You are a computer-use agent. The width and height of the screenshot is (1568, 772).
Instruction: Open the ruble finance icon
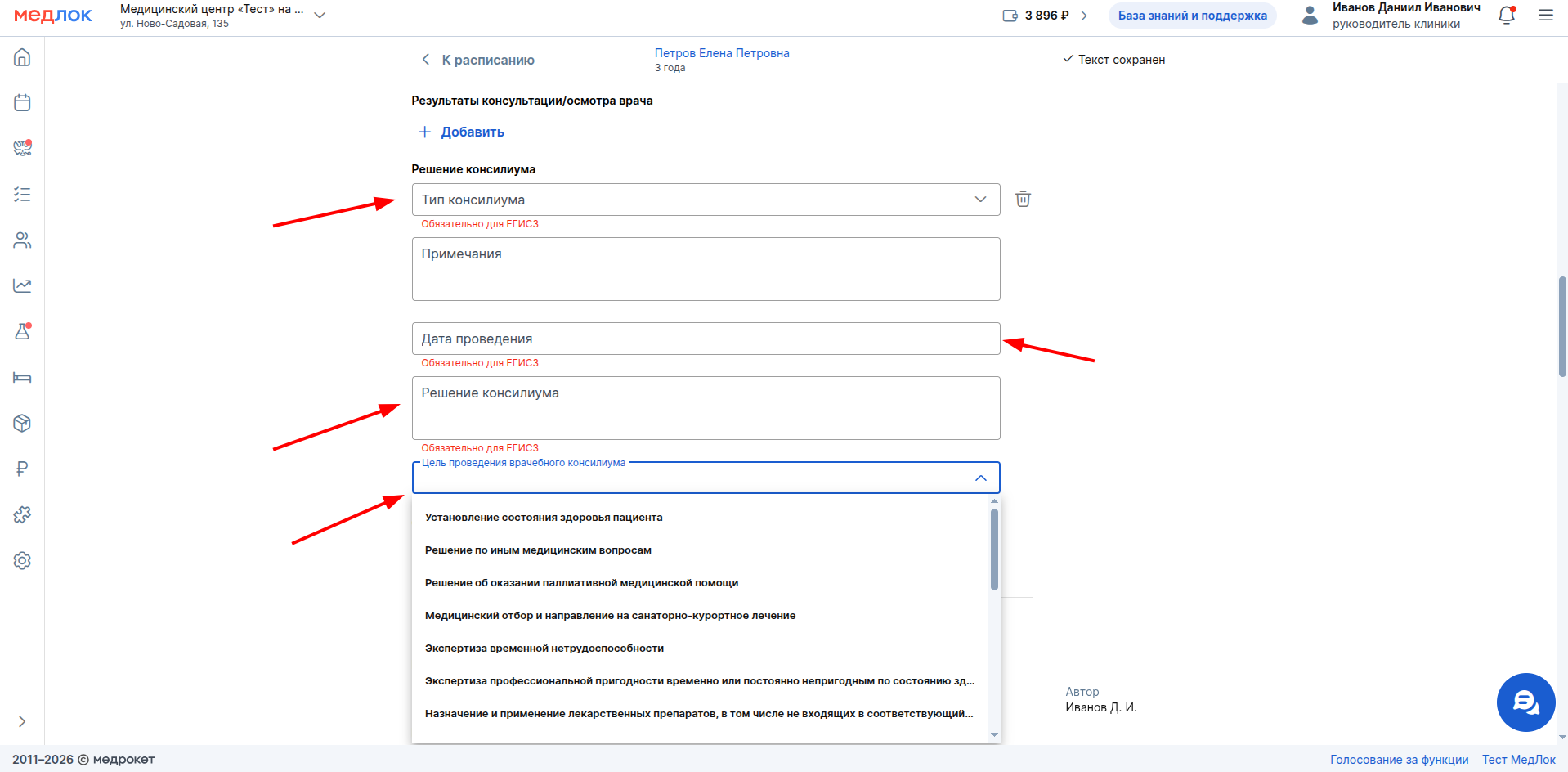(x=22, y=469)
